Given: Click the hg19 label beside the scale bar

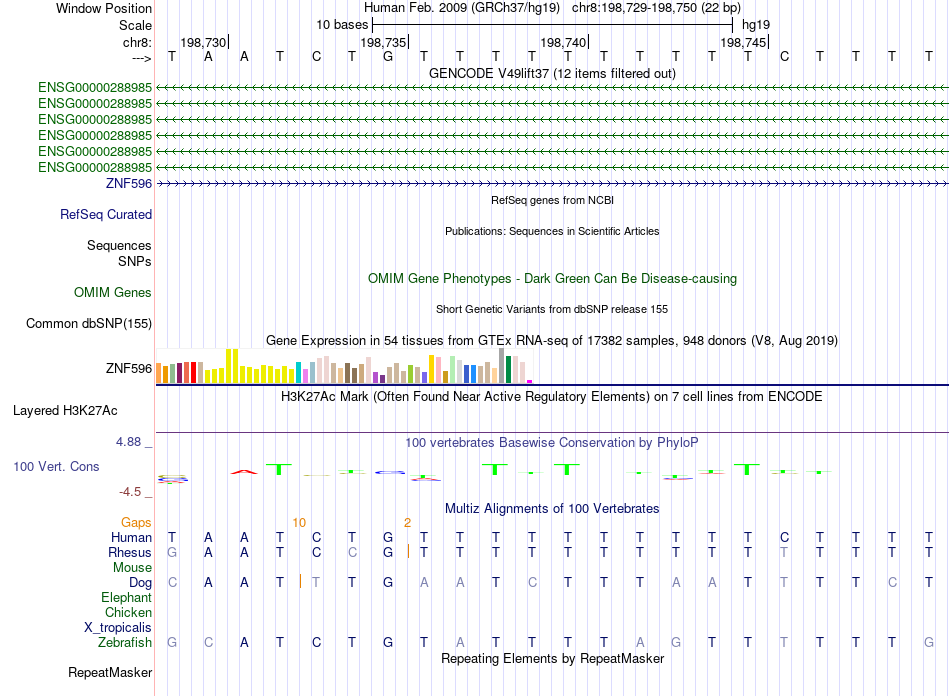Looking at the screenshot, I should tap(756, 25).
